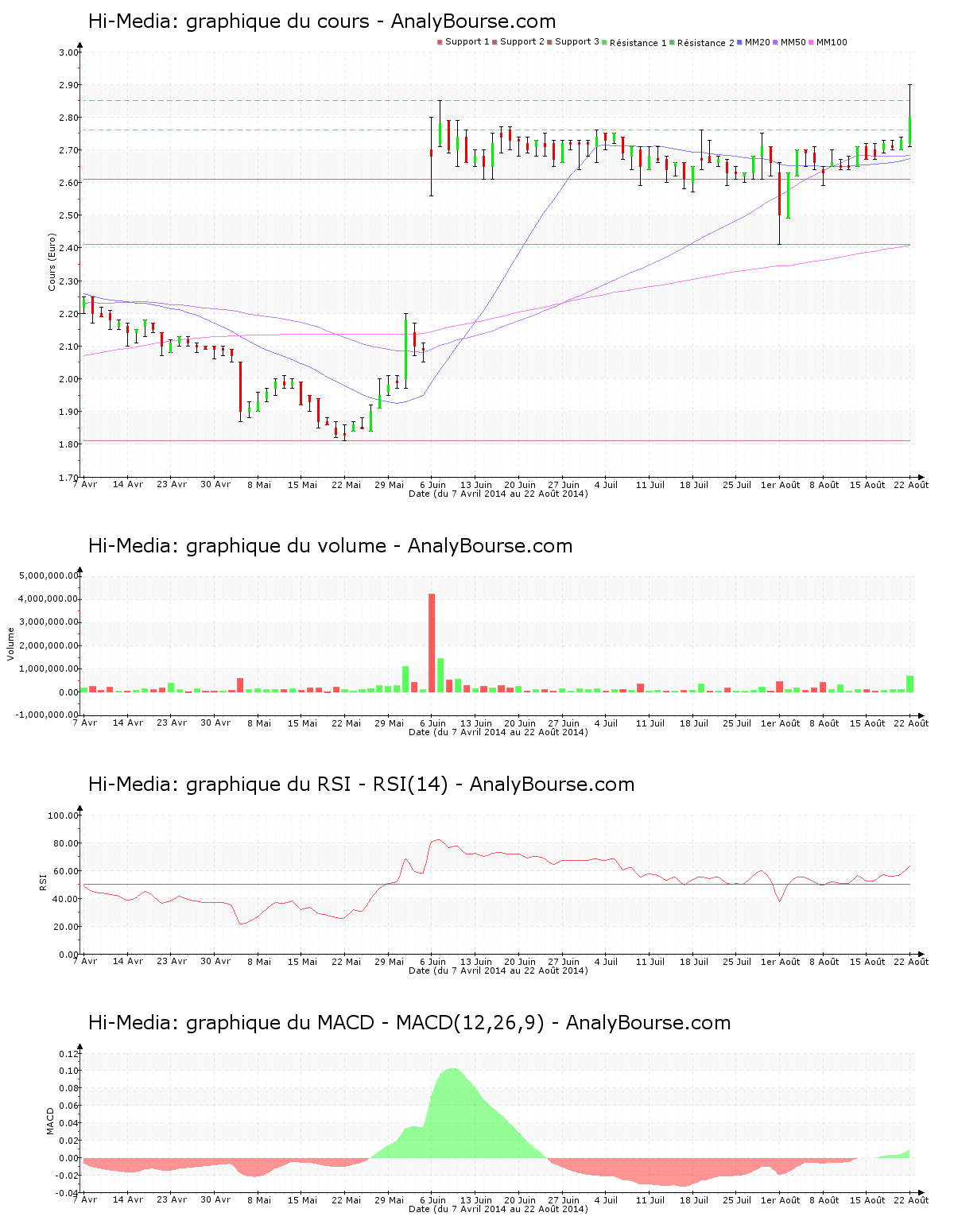Click "22 Août" under the volume chart
The image size is (954, 1232).
[911, 723]
